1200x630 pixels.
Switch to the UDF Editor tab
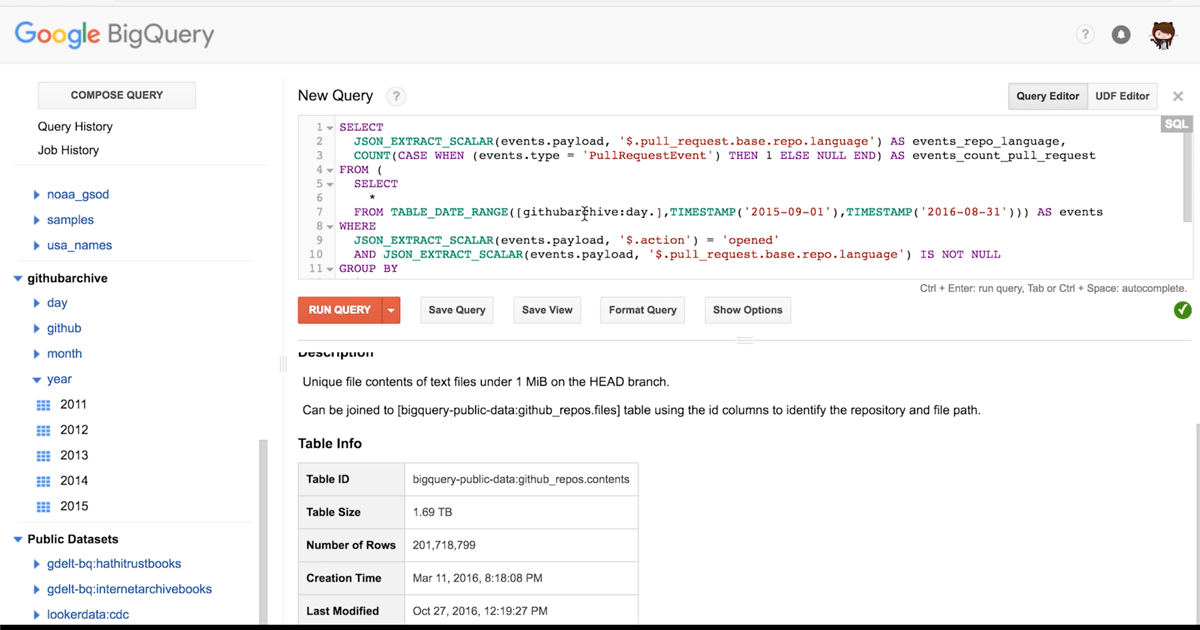coord(1122,96)
